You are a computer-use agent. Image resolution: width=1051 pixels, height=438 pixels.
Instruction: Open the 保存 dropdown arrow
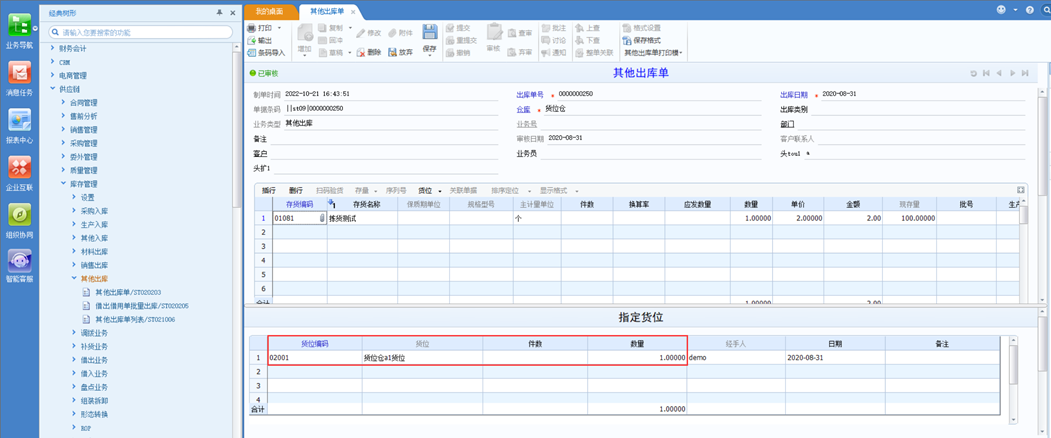click(430, 56)
